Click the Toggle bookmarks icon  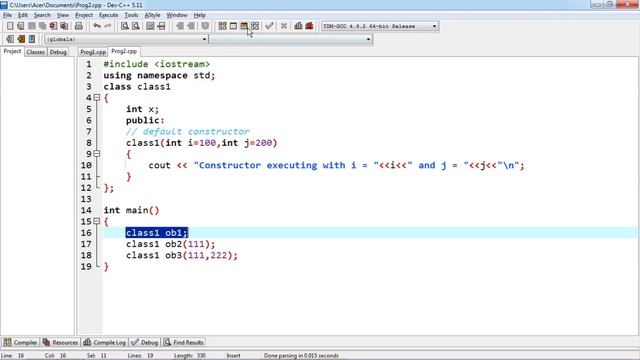point(21,39)
